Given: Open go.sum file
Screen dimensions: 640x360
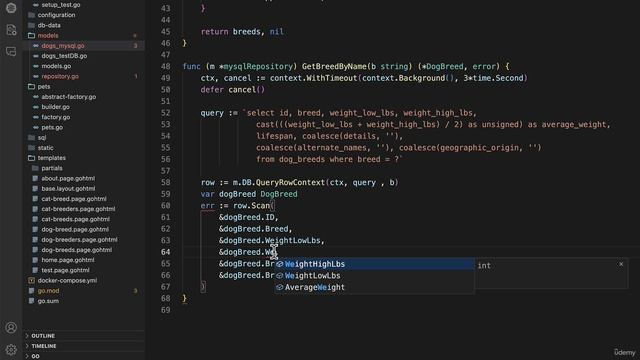Looking at the screenshot, I should tap(84, 301).
